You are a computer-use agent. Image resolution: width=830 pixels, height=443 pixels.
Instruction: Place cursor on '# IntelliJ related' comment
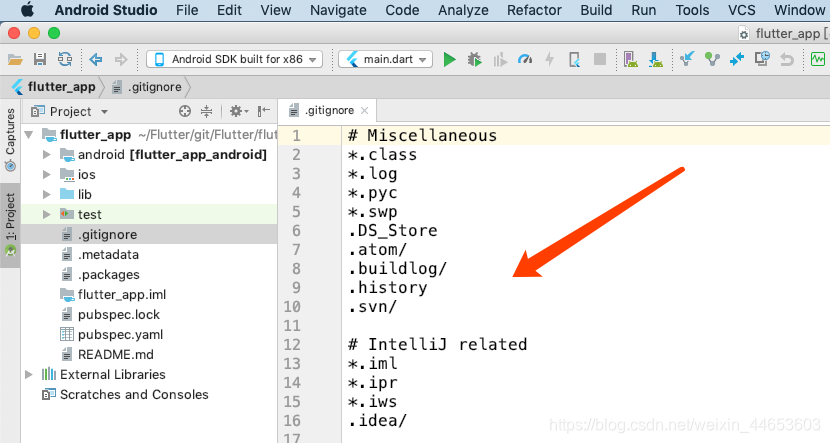point(437,345)
